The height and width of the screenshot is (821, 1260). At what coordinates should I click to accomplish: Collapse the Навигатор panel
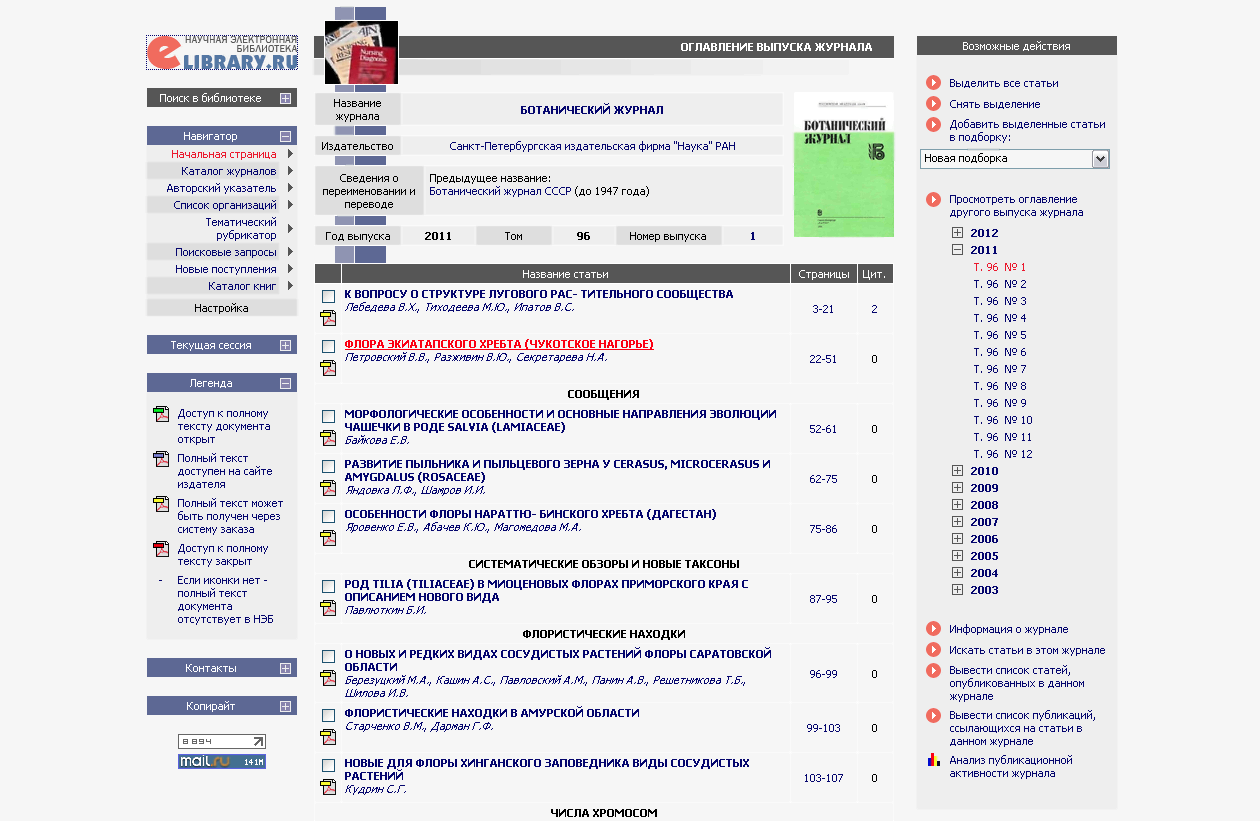(286, 136)
